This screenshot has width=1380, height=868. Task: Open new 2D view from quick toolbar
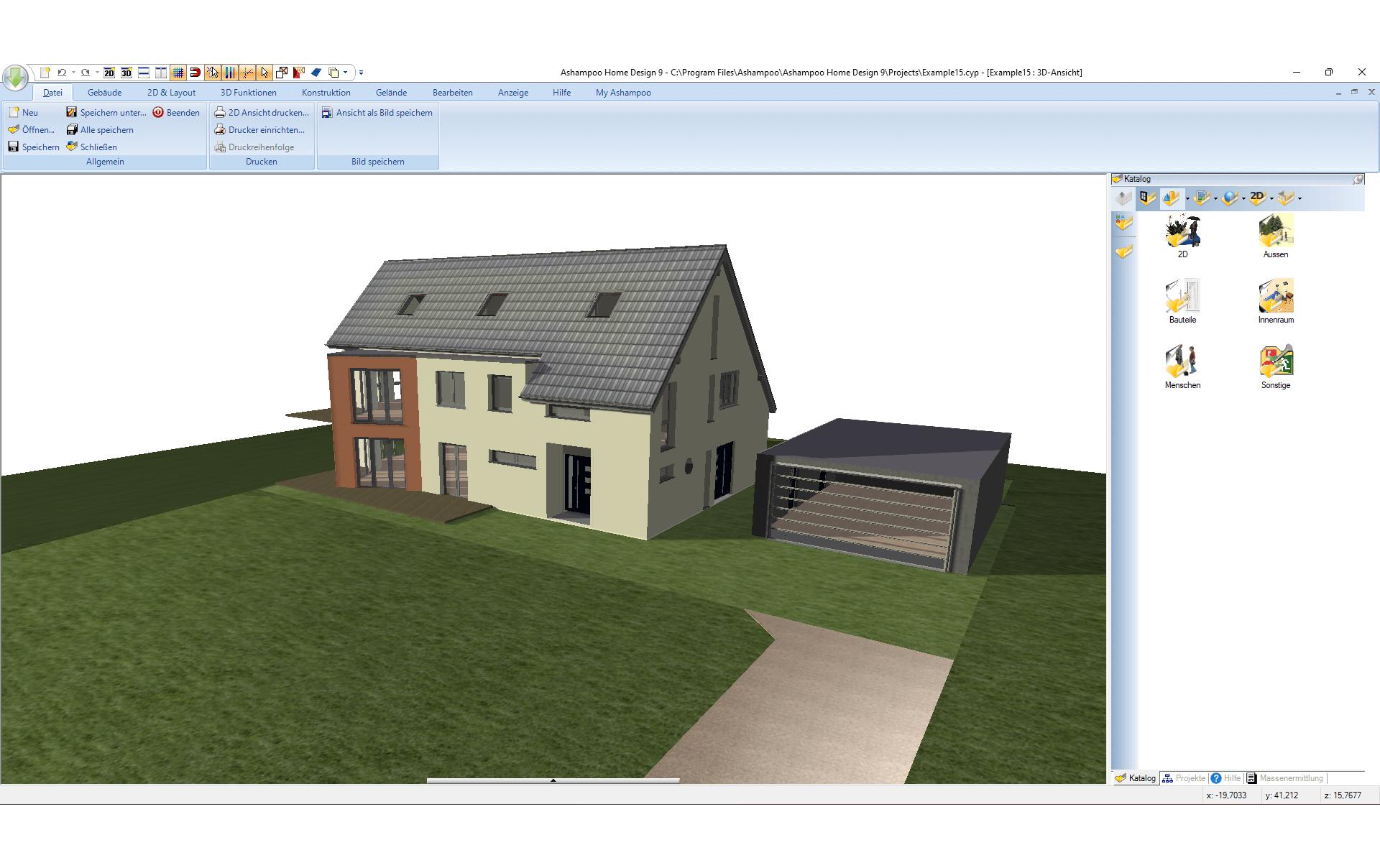pyautogui.click(x=109, y=73)
